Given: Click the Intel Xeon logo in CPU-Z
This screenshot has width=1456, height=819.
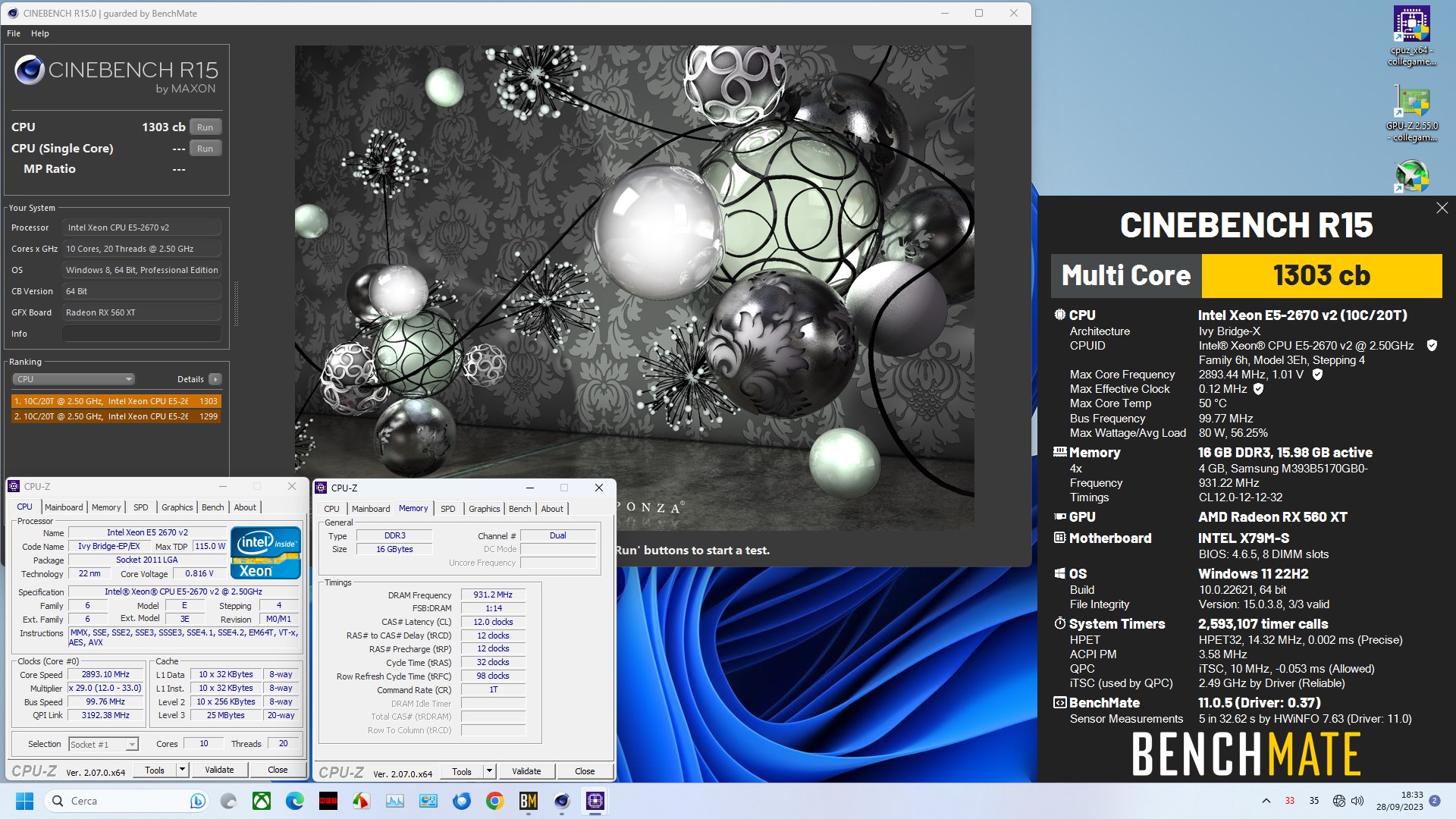Looking at the screenshot, I should [x=266, y=552].
